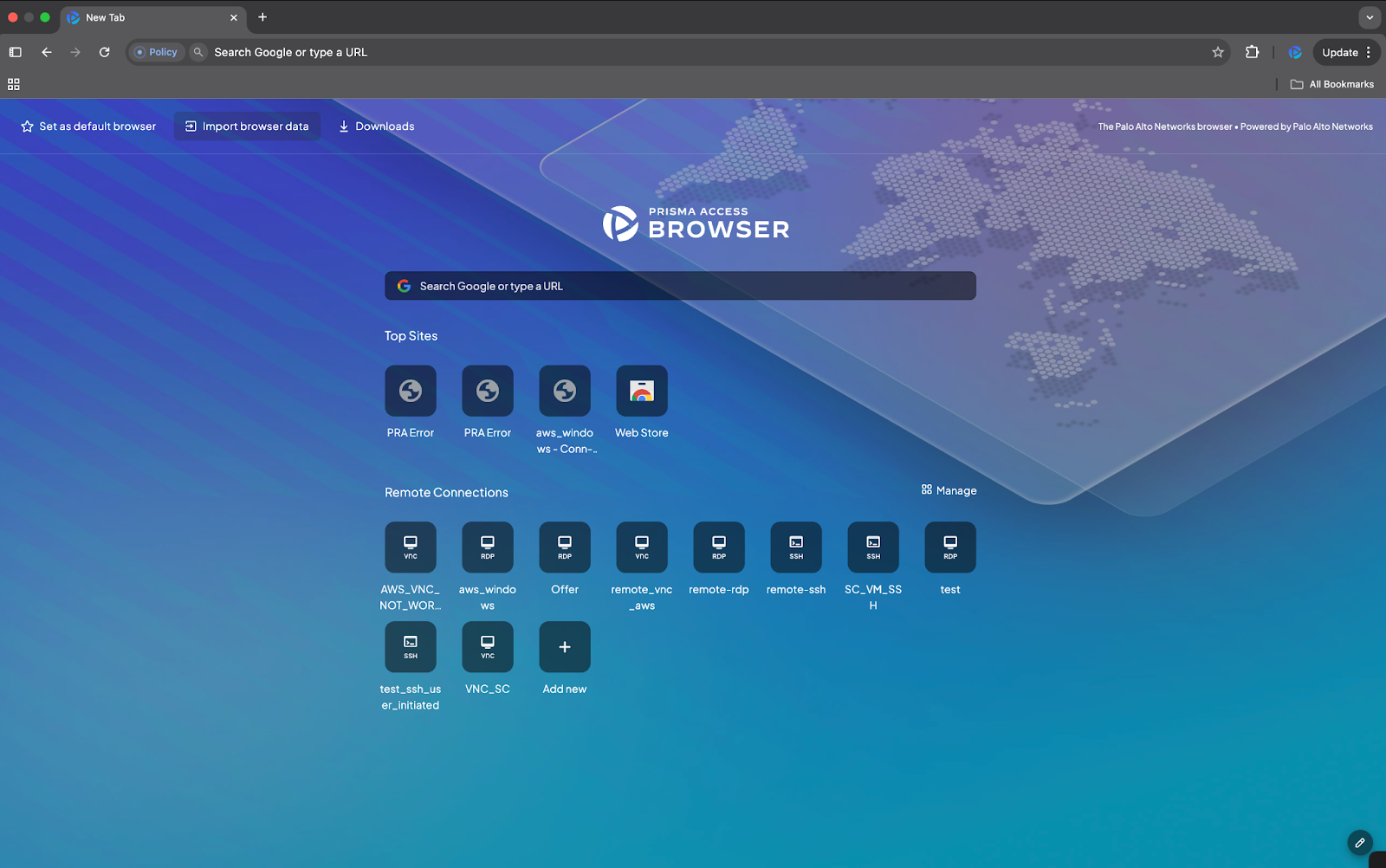This screenshot has height=868, width=1386.
Task: Expand the address bar dropdown arrow
Action: pyautogui.click(x=1369, y=17)
